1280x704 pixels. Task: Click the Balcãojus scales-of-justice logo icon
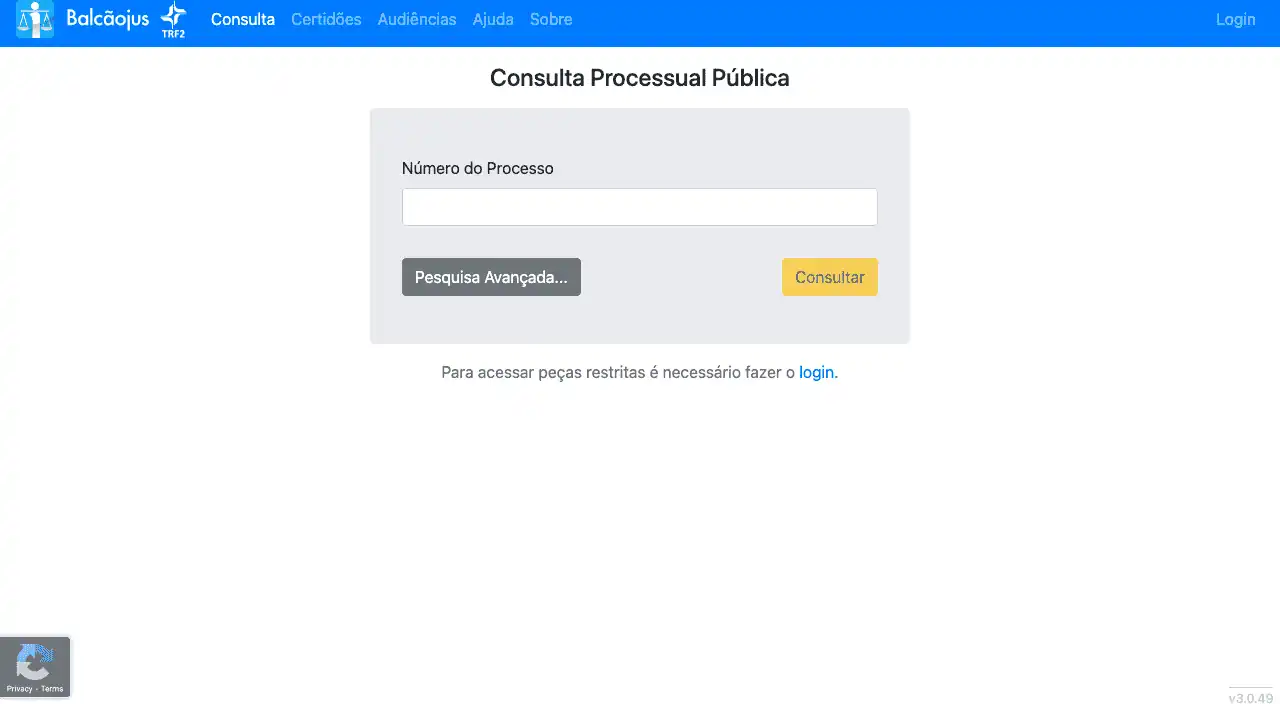pyautogui.click(x=35, y=19)
